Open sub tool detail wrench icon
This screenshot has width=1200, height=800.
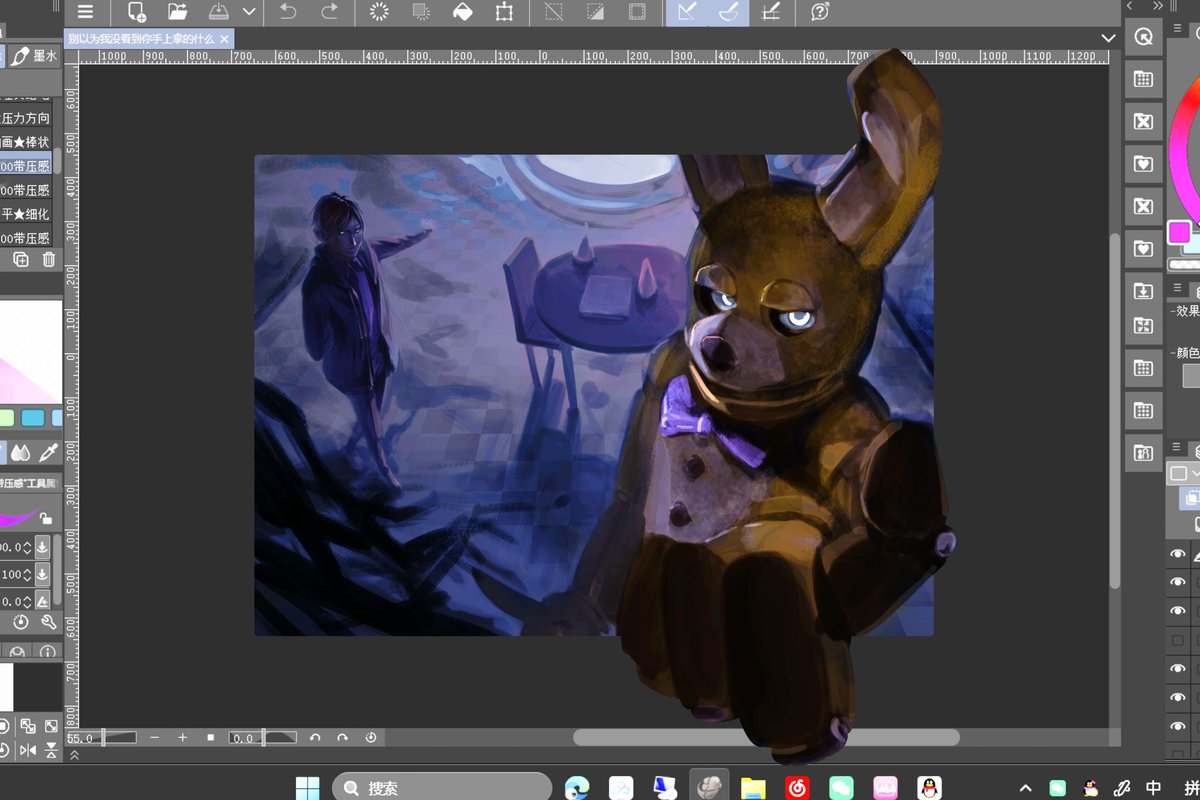click(x=48, y=622)
